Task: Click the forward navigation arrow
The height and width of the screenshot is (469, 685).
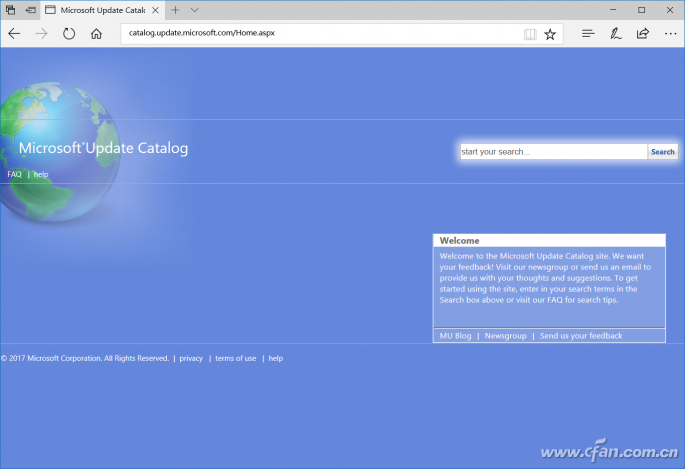Action: (41, 33)
